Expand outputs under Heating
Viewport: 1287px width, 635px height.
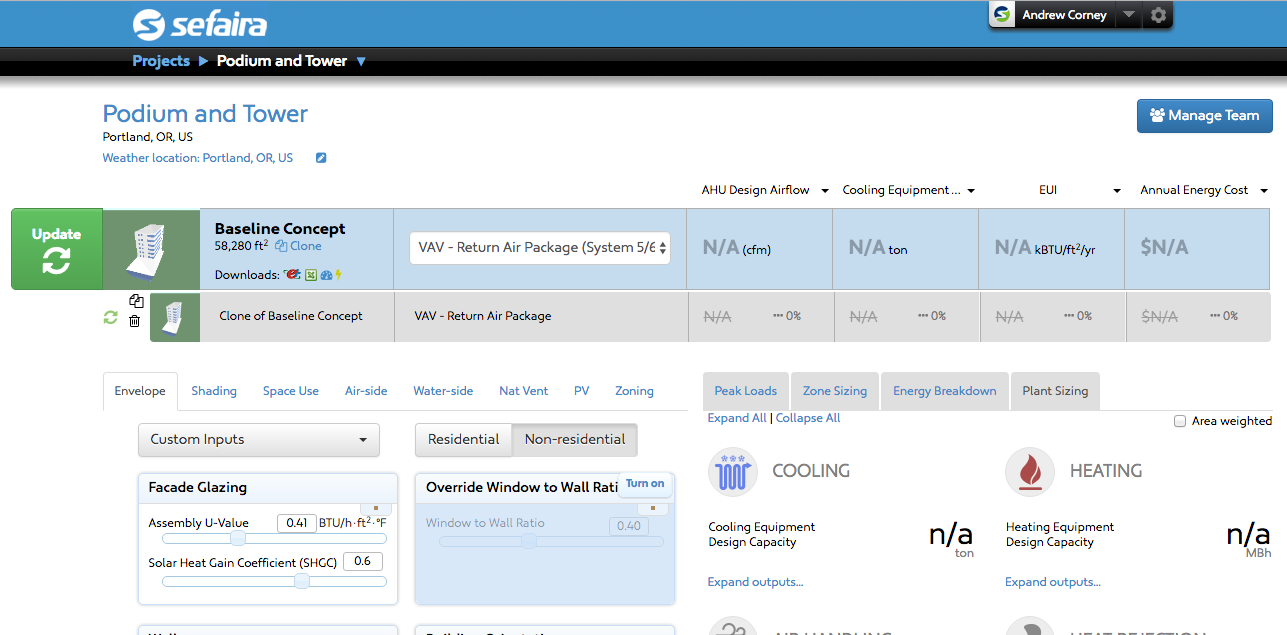point(1053,582)
